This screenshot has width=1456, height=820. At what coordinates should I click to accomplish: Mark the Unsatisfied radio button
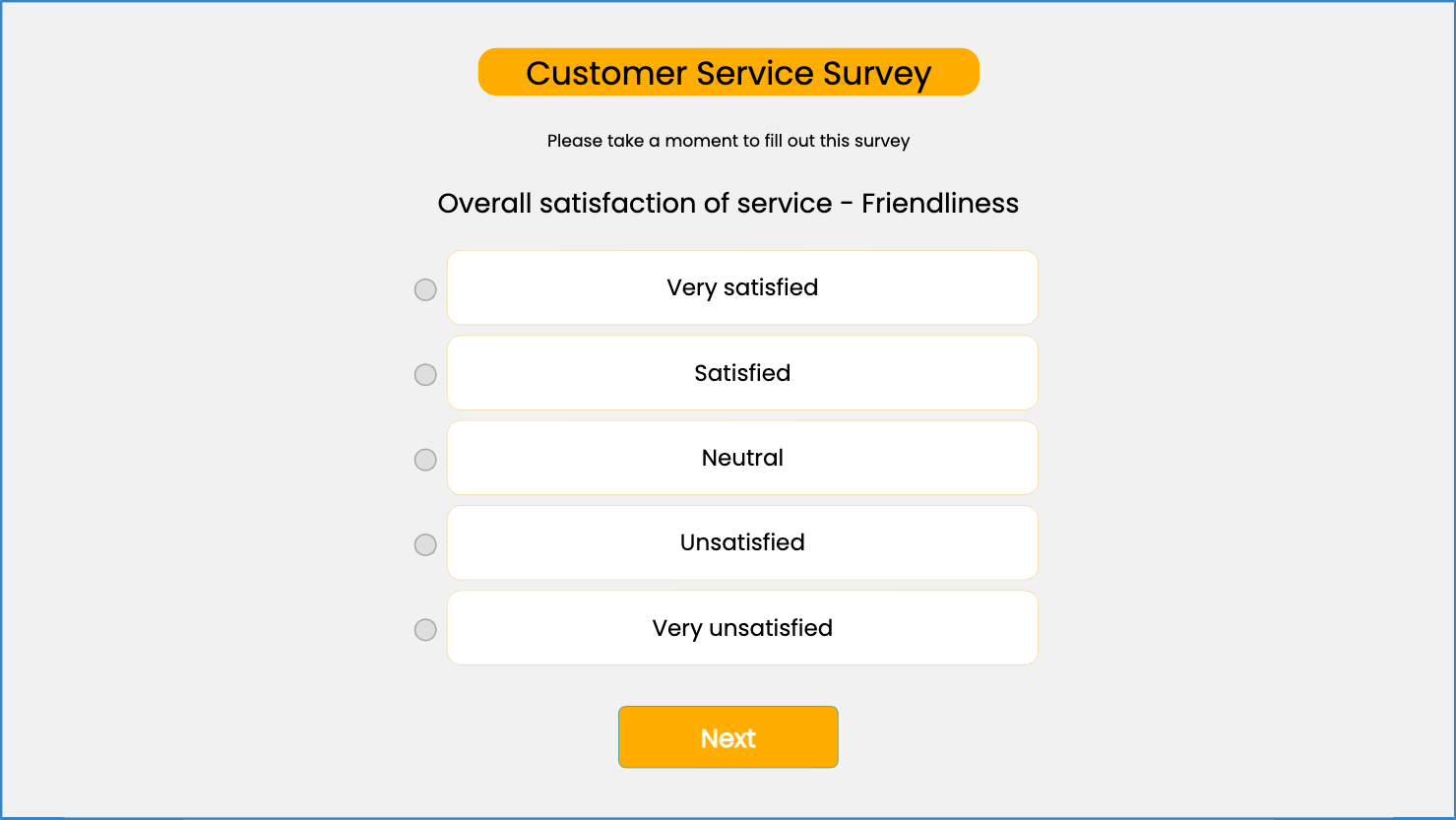pos(425,544)
